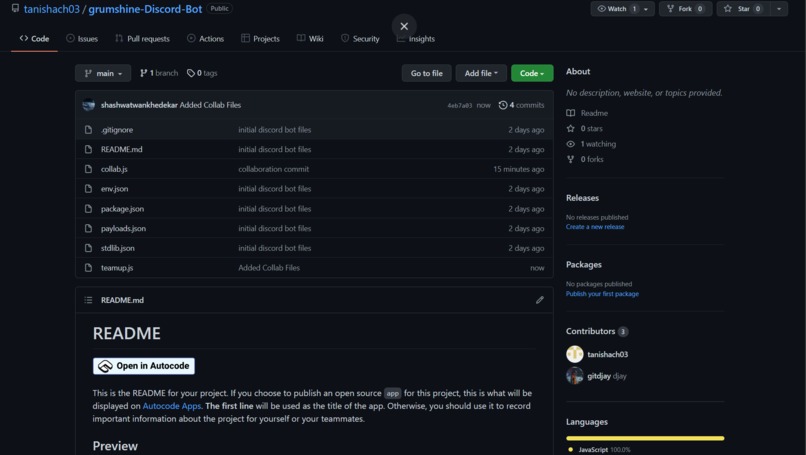806x455 pixels.
Task: Click the yellow JavaScript language bar
Action: pos(645,439)
